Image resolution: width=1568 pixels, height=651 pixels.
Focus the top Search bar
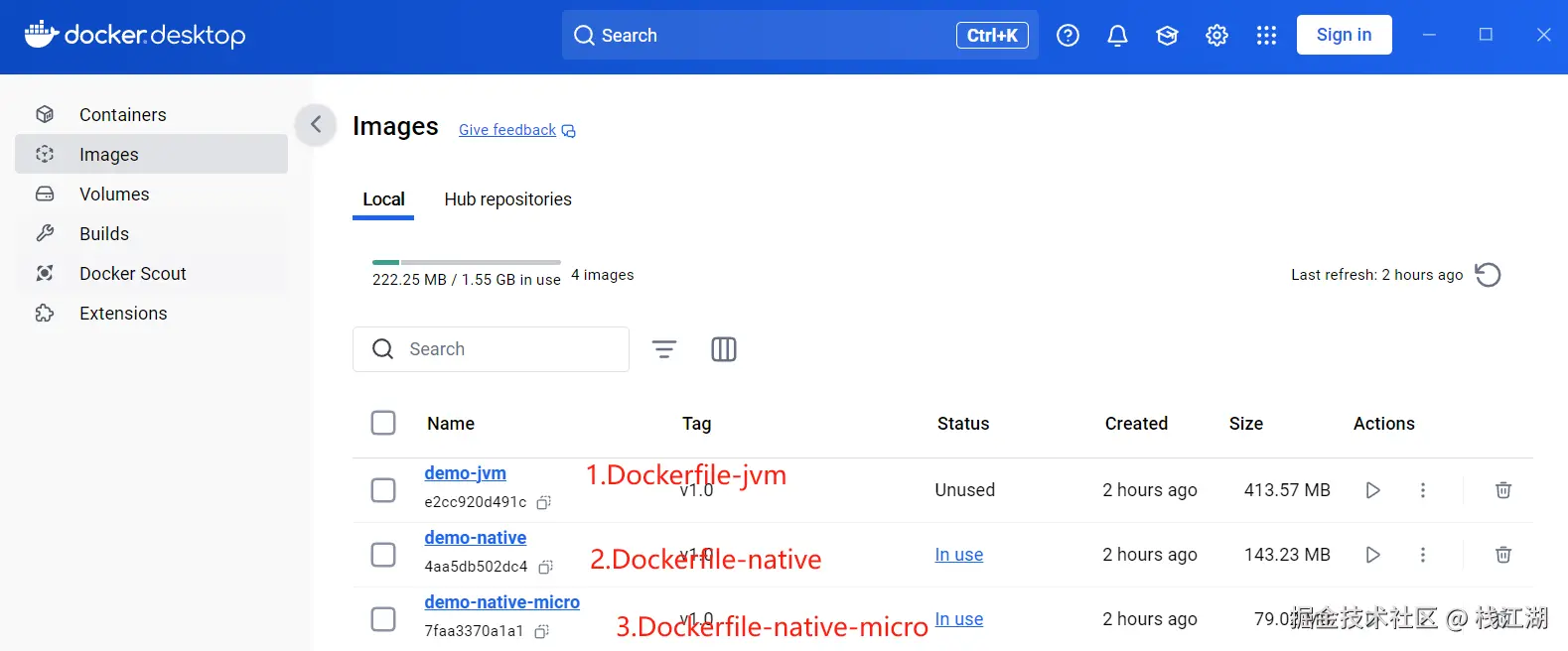[x=800, y=35]
